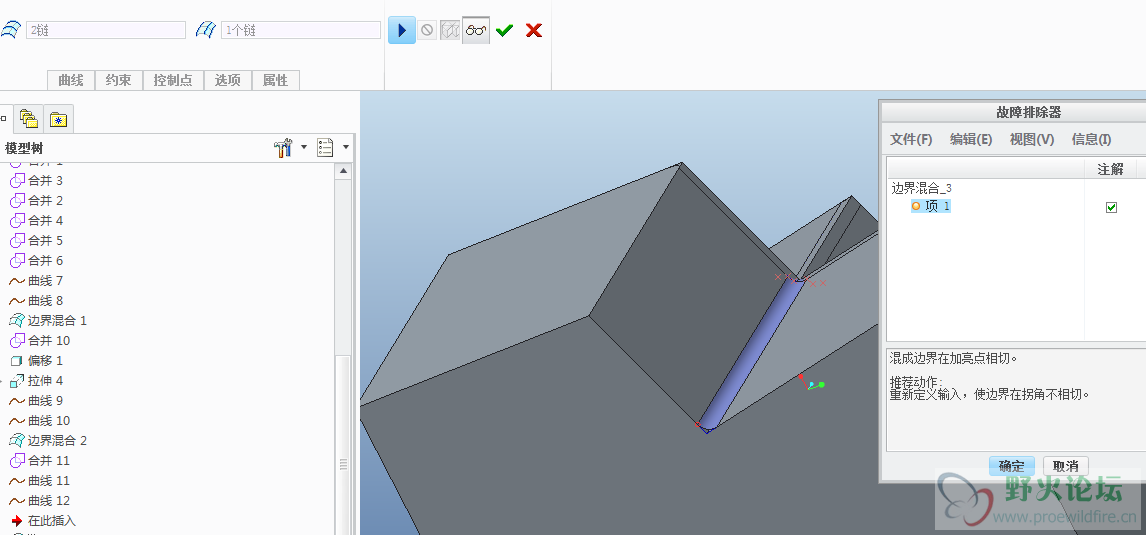Expand the 拉伸 4 tree node
The height and width of the screenshot is (535, 1146).
[x=3, y=381]
